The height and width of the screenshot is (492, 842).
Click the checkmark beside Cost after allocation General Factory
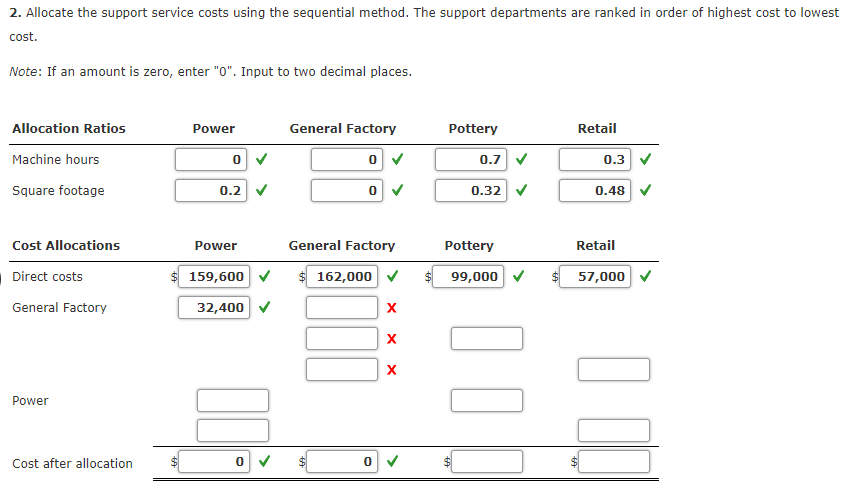pos(393,461)
